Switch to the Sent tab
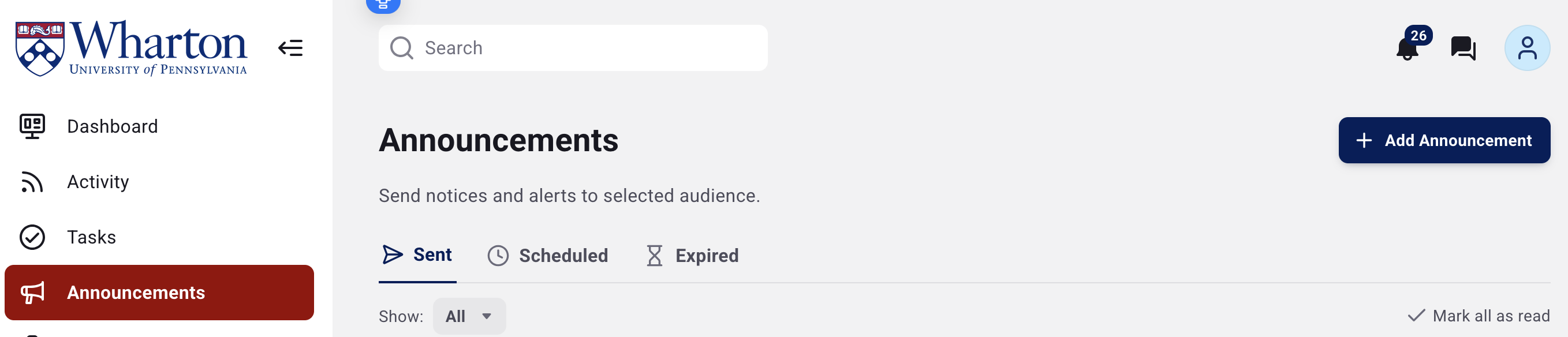 [x=417, y=255]
